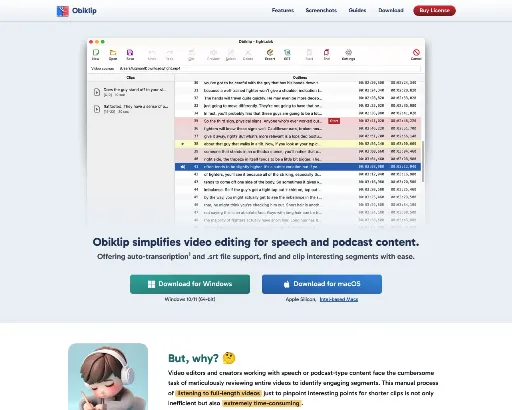Screen dimensions: 512x410
Task: Click the Apple logo in the macOS button
Action: tap(286, 284)
